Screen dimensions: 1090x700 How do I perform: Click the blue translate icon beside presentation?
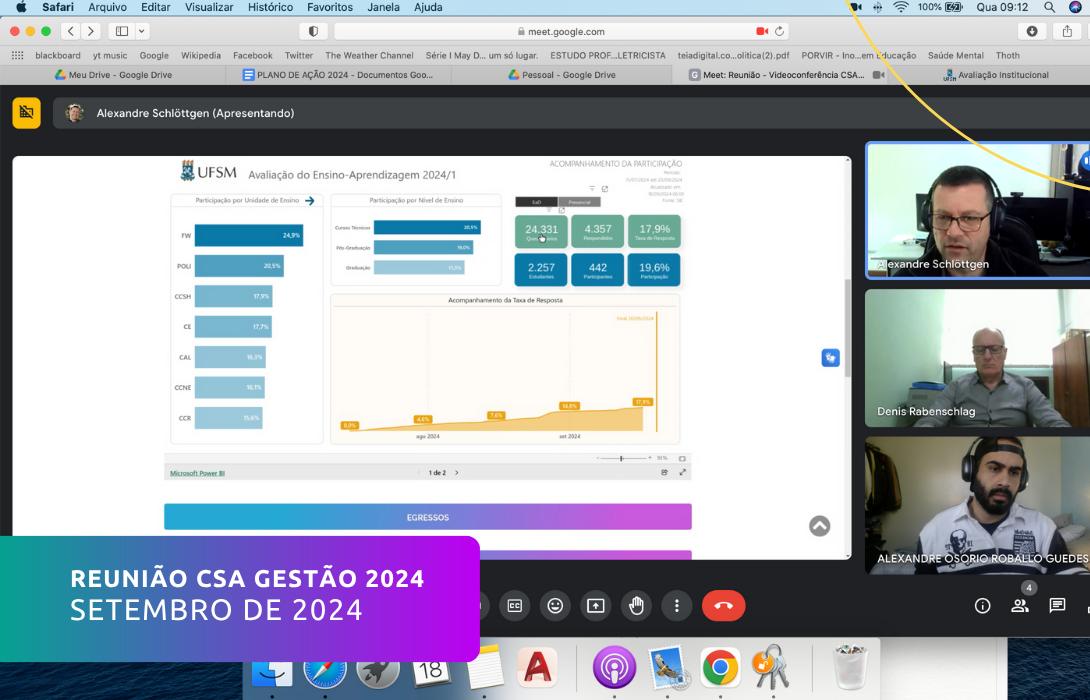(830, 358)
